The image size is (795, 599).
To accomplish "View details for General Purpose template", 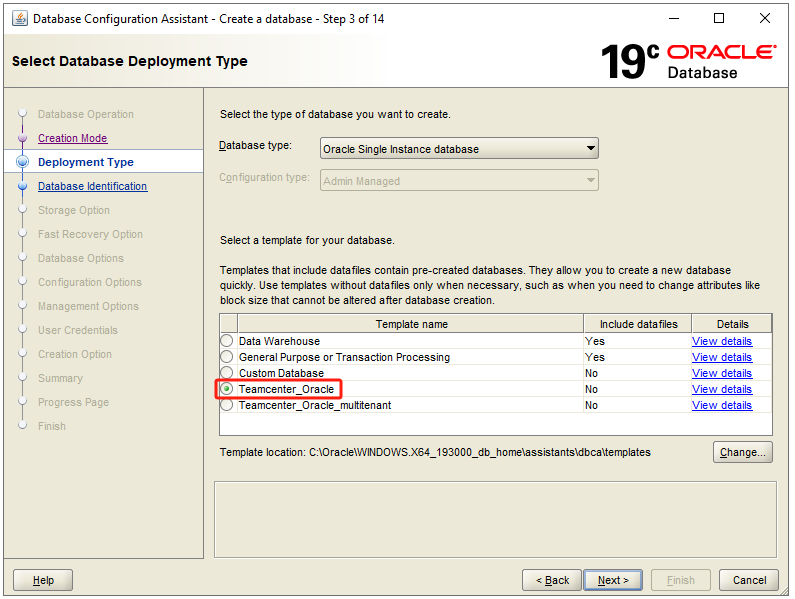I will pyautogui.click(x=721, y=357).
